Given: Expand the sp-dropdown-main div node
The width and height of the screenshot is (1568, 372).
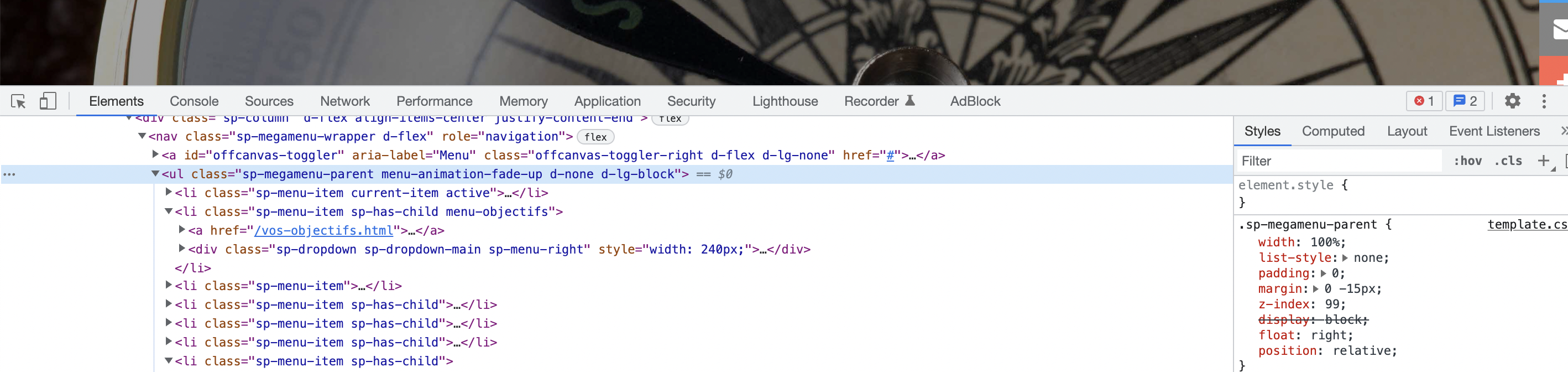Looking at the screenshot, I should [x=181, y=249].
